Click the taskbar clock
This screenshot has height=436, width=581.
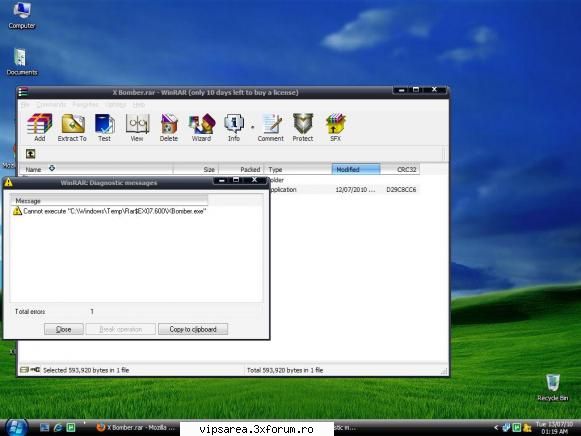click(554, 427)
